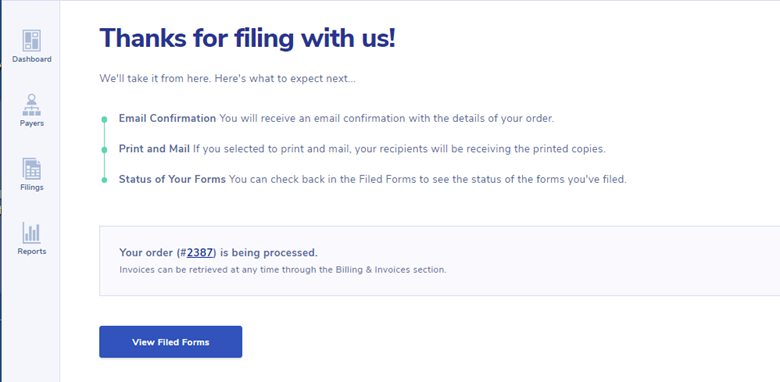Go to Payers via its text label
Screen dimensions: 780x382
click(32, 123)
